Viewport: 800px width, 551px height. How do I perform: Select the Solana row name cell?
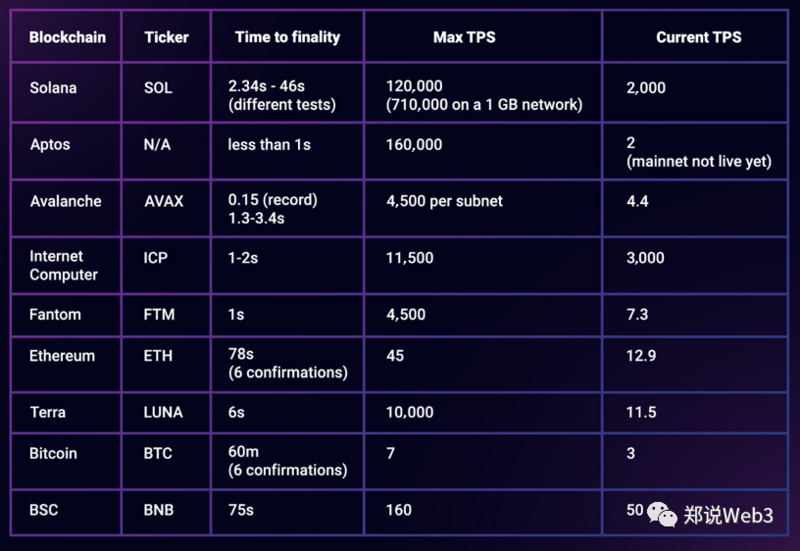[66, 92]
